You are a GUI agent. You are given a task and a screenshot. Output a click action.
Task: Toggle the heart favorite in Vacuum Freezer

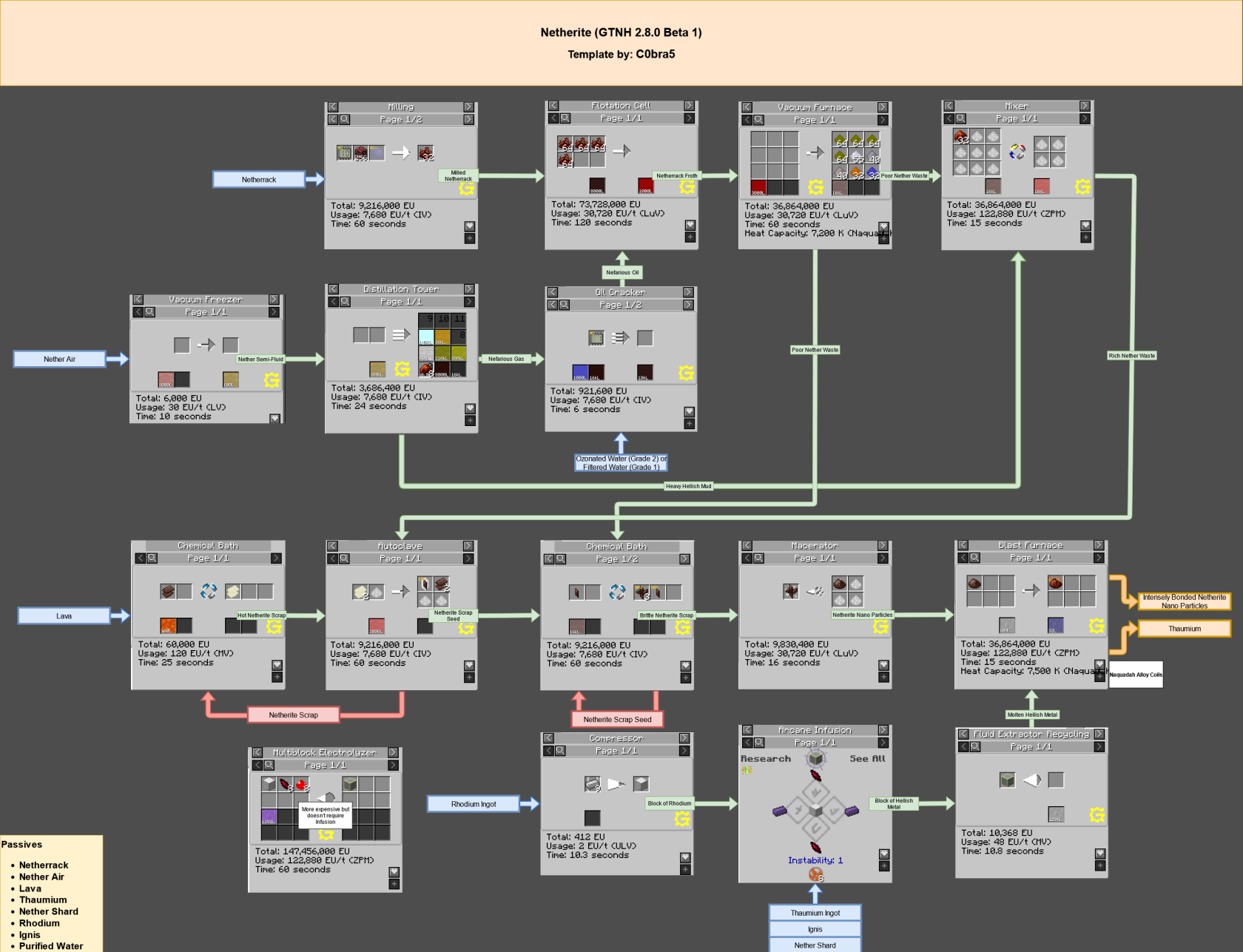tap(275, 419)
